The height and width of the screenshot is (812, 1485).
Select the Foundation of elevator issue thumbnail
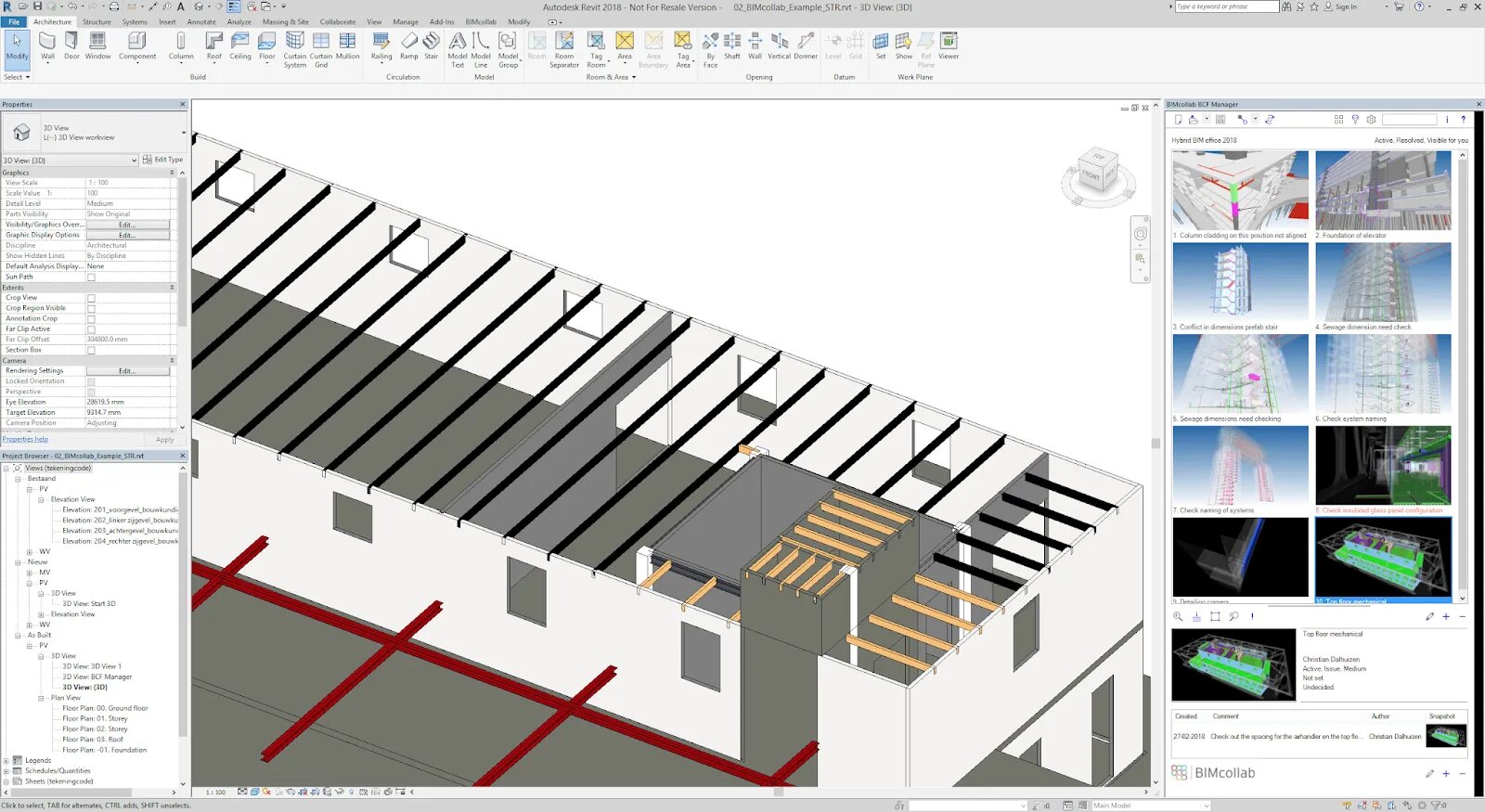pos(1383,190)
